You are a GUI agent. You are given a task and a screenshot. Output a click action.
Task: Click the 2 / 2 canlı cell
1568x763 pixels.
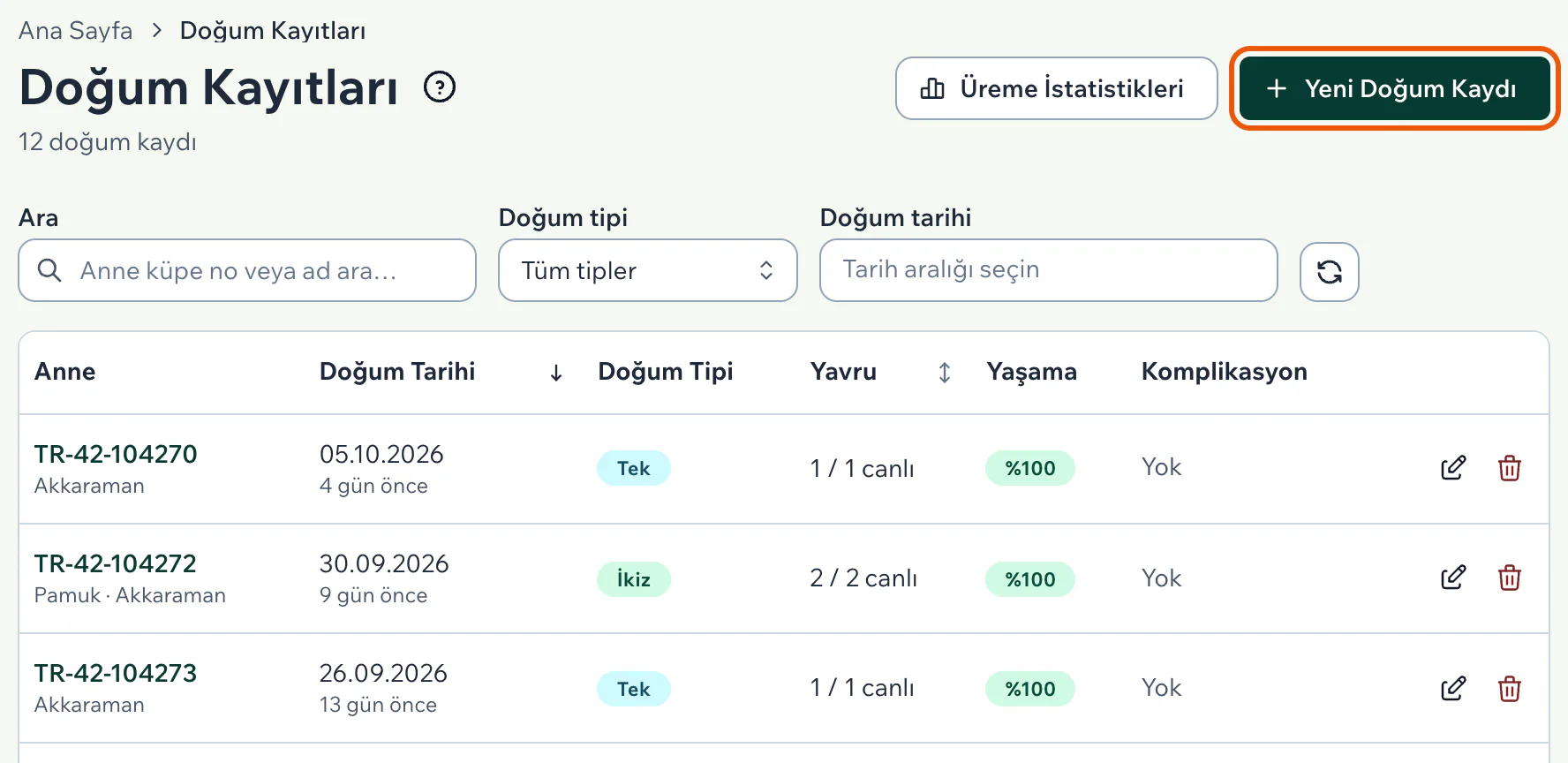point(863,578)
